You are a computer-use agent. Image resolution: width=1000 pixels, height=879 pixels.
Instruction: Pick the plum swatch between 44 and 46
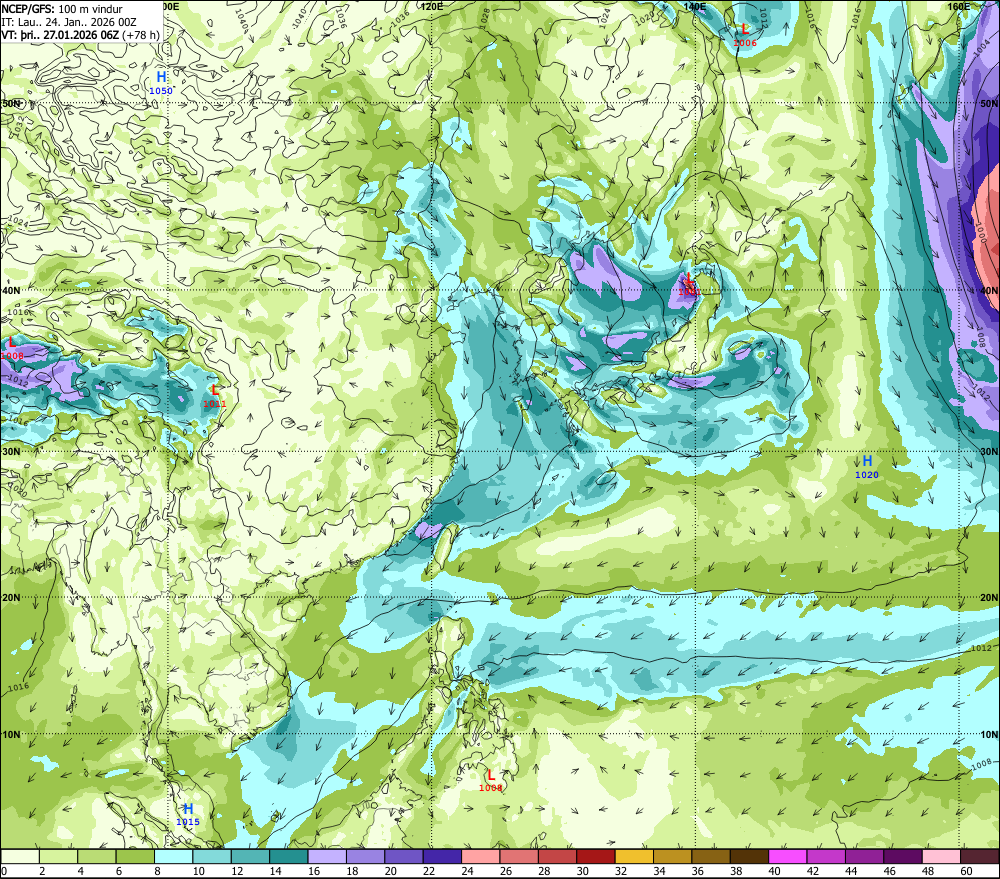(864, 856)
